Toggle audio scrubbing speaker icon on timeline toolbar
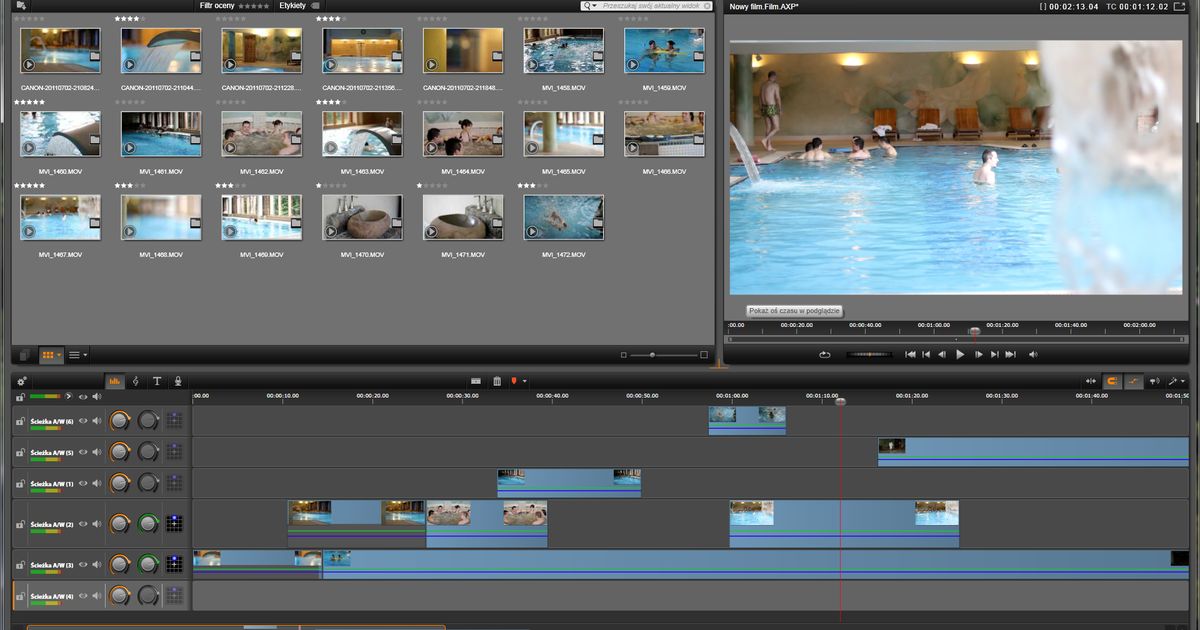Viewport: 1200px width, 630px height. [1154, 381]
